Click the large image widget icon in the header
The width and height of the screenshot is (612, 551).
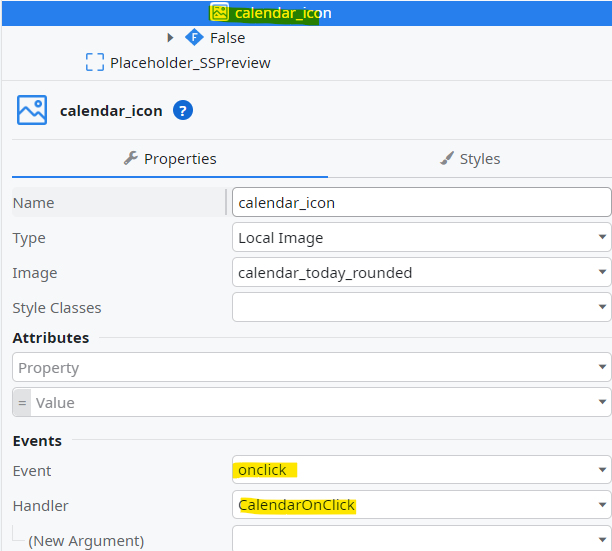click(x=32, y=110)
